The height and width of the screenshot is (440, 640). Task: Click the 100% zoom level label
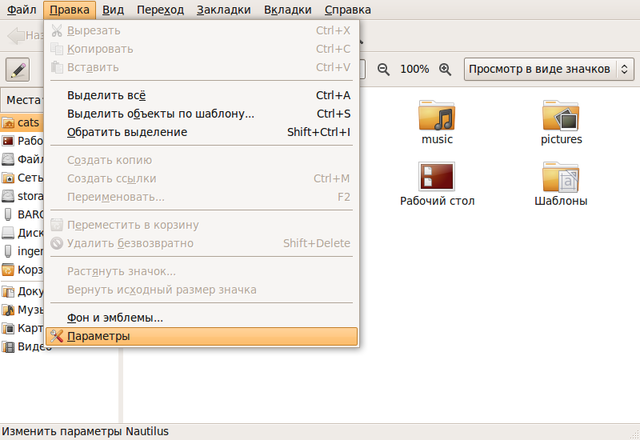414,69
